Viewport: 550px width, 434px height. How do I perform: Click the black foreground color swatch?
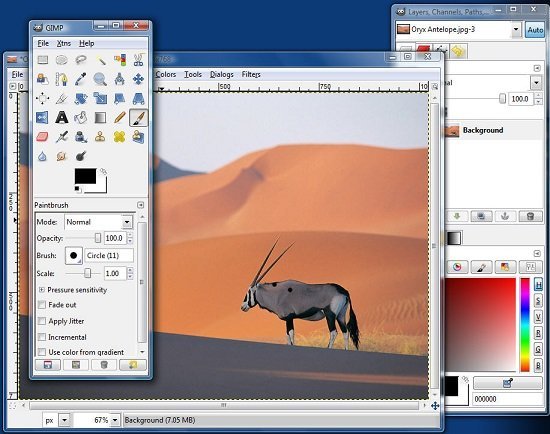pos(85,176)
